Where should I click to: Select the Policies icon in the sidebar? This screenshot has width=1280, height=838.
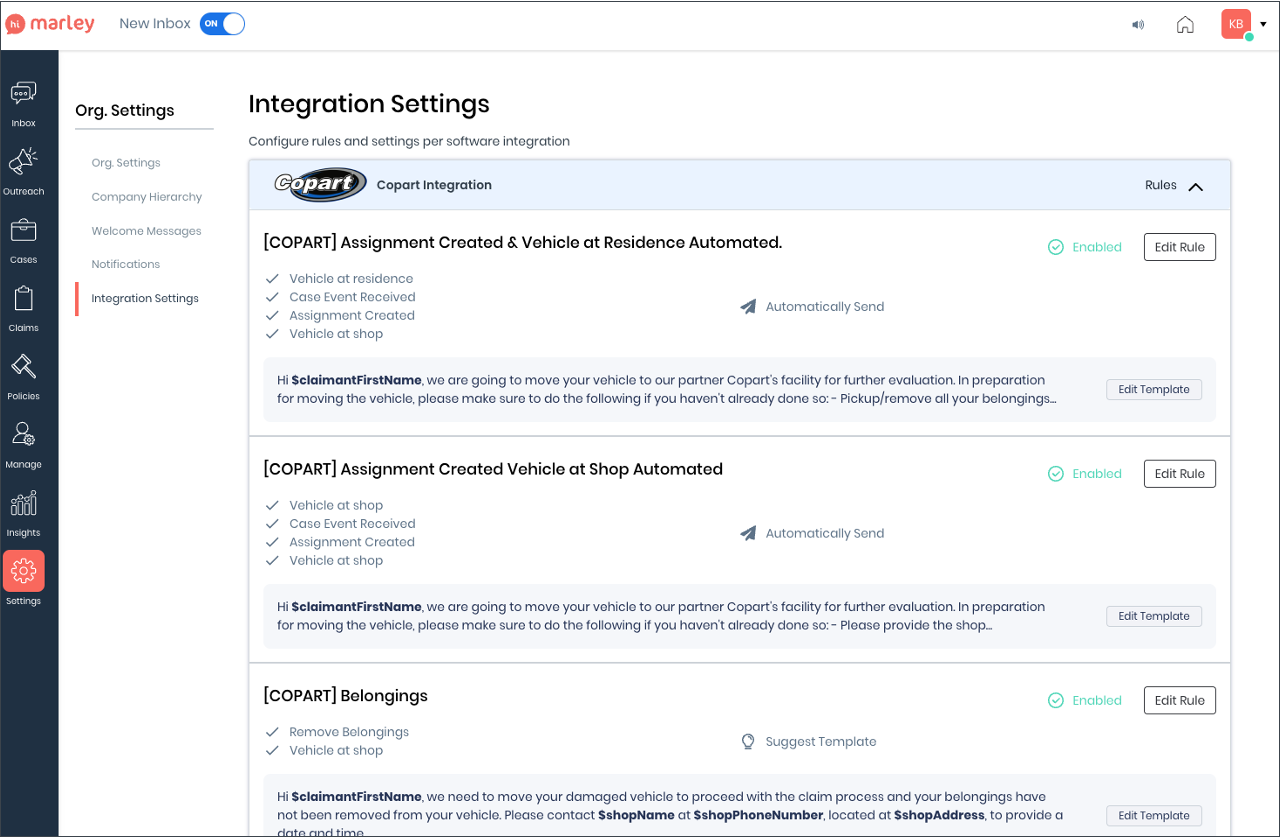23,371
